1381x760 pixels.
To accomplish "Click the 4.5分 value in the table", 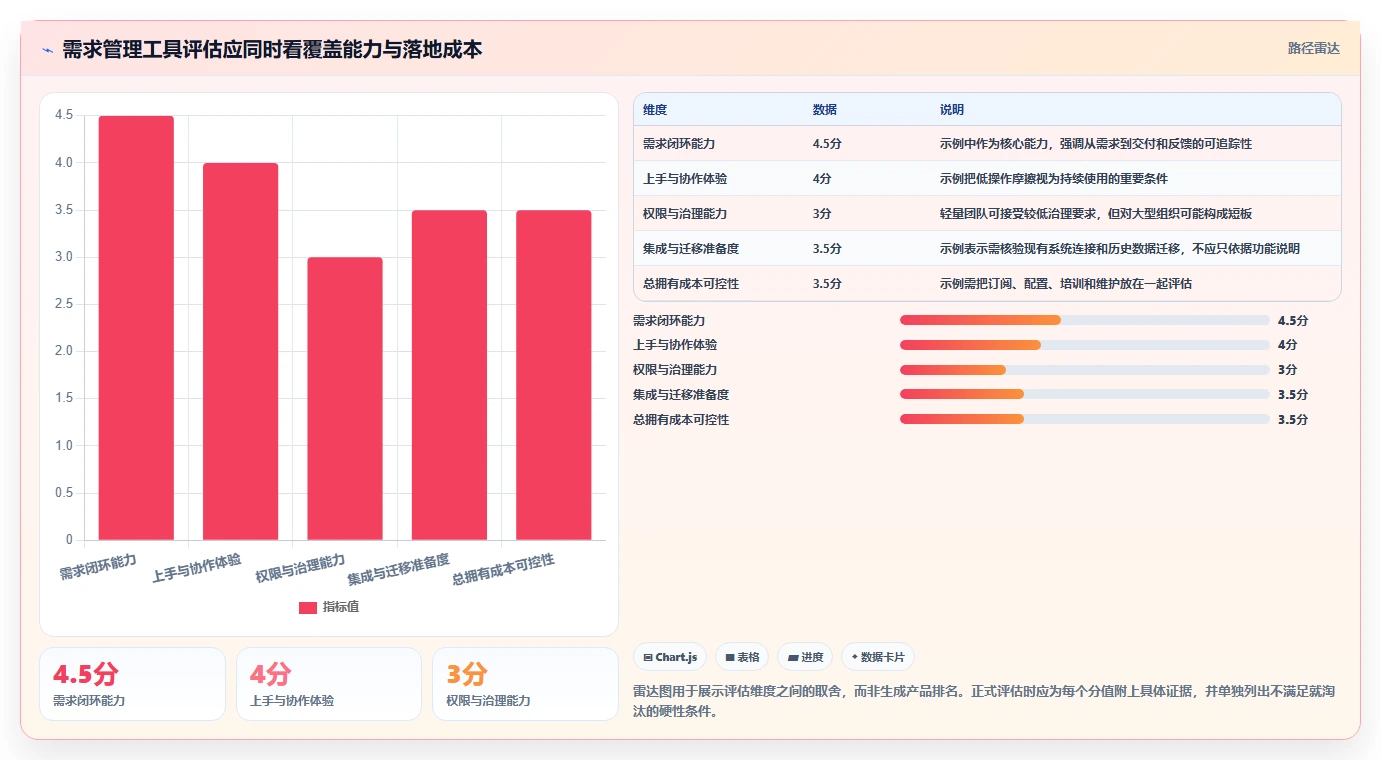I will (x=827, y=144).
